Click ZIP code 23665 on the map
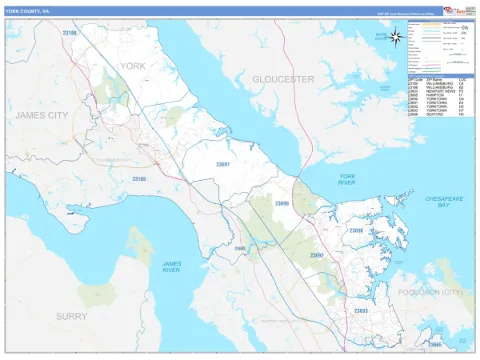Image resolution: width=480 pixels, height=360 pixels. [x=435, y=344]
